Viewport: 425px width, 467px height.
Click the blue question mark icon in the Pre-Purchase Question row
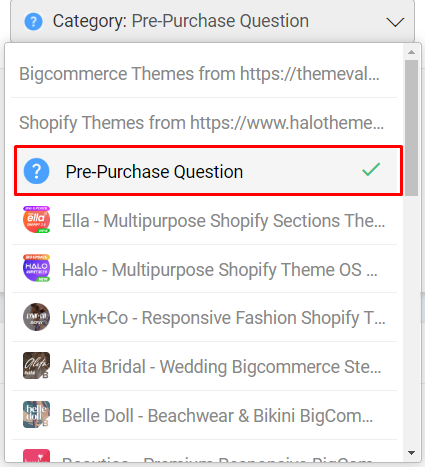point(36,171)
